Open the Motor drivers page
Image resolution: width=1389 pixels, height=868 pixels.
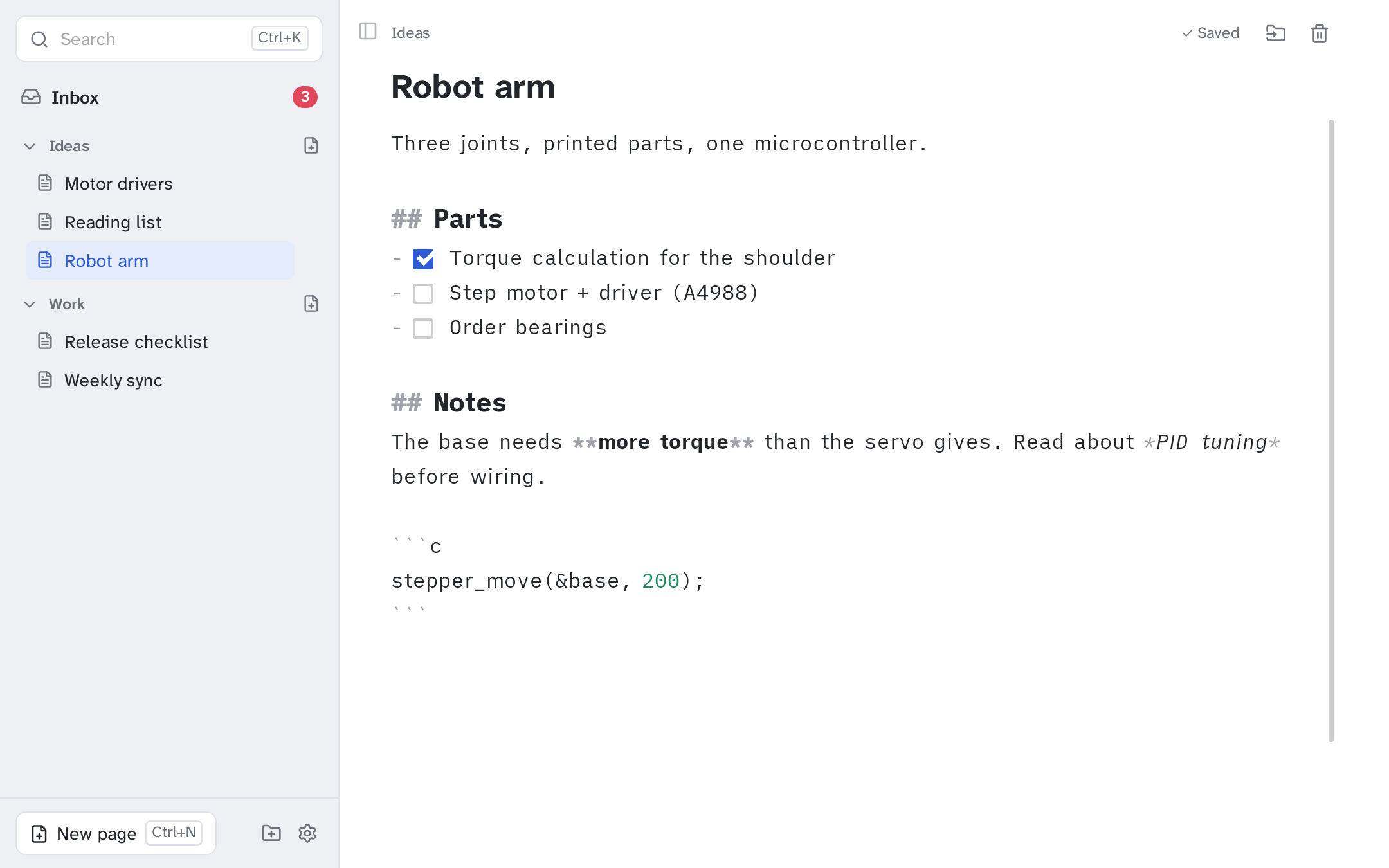[x=160, y=183]
